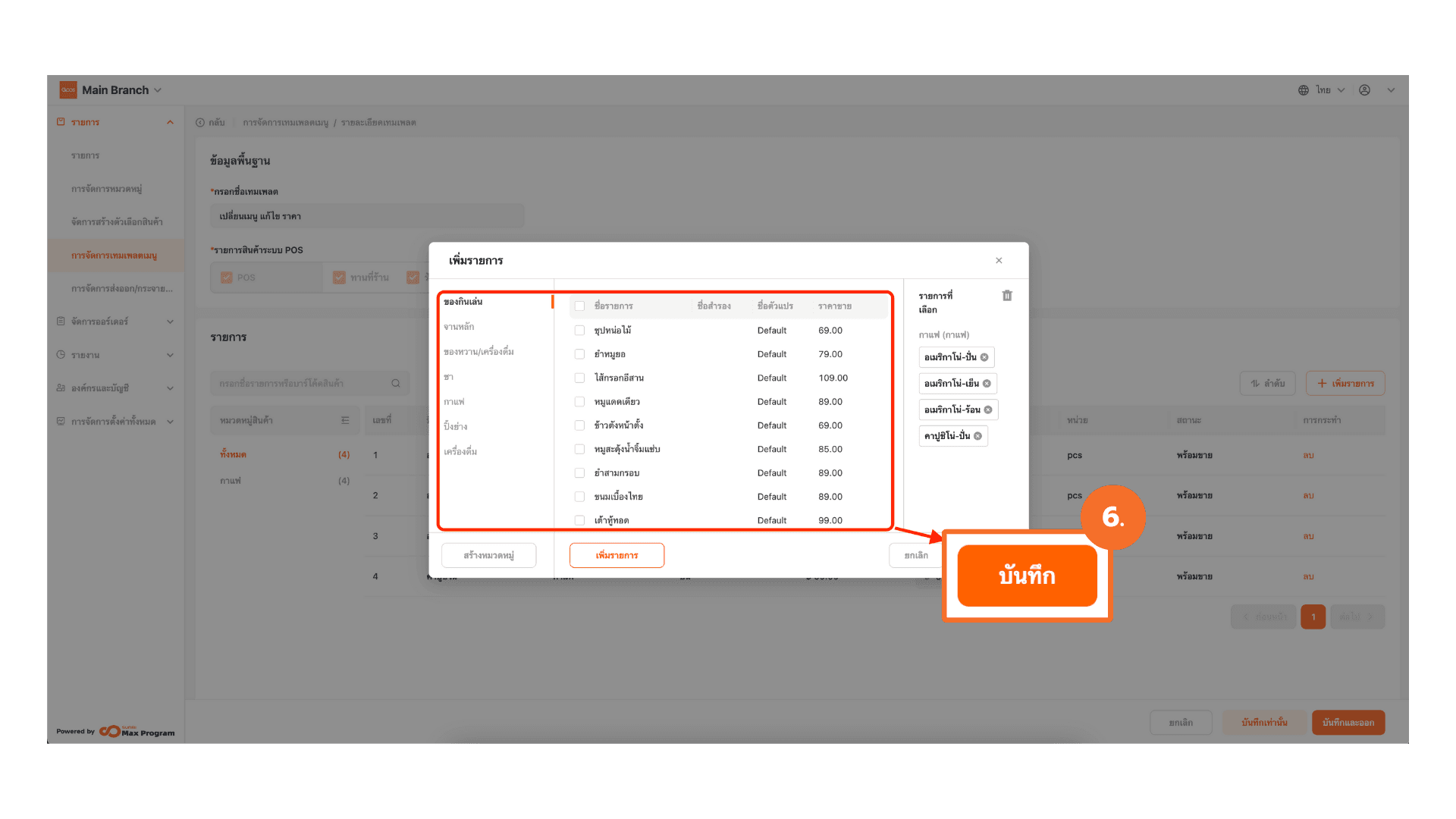Click the search icon in the item search field
Screen dimensions: 1456x819
[x=395, y=384]
